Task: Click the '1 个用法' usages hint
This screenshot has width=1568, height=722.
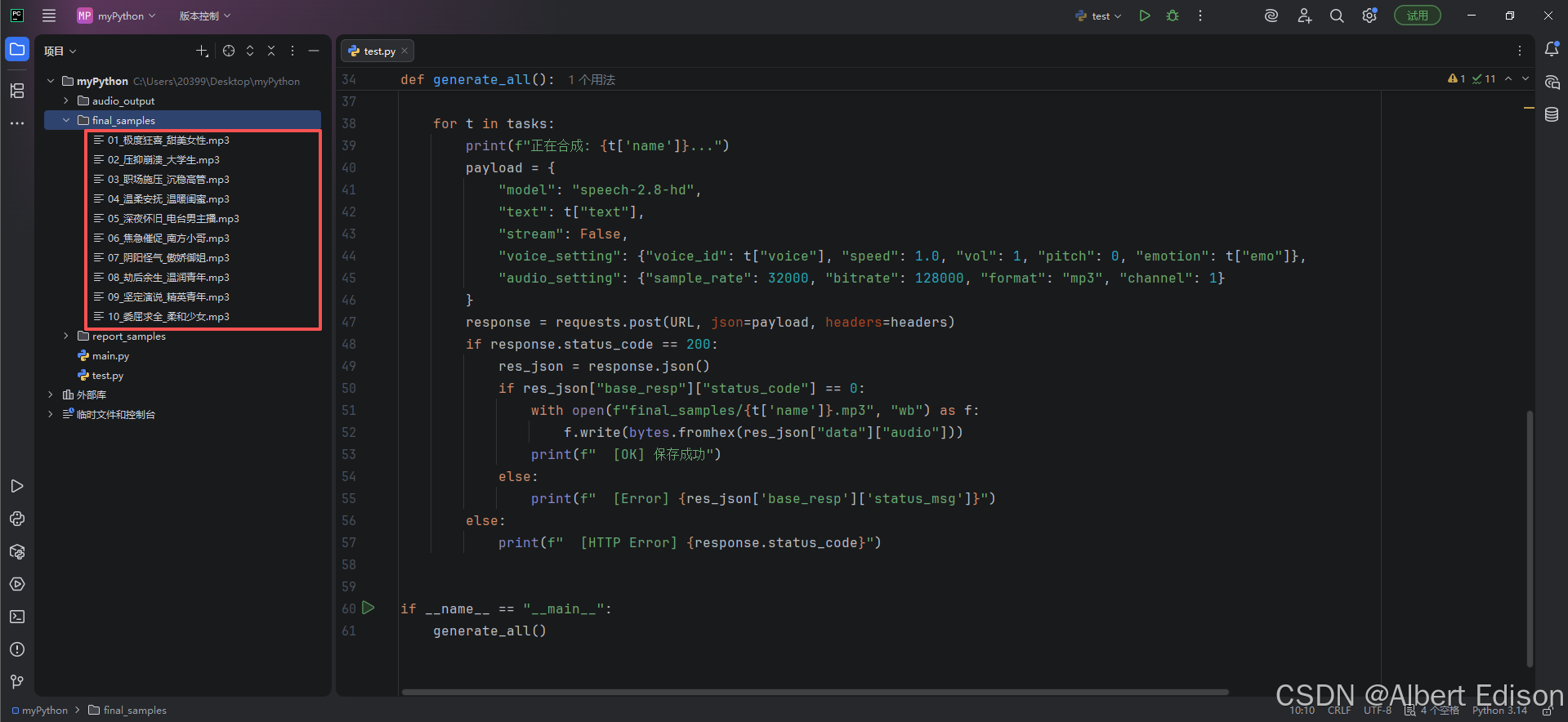Action: coord(592,79)
